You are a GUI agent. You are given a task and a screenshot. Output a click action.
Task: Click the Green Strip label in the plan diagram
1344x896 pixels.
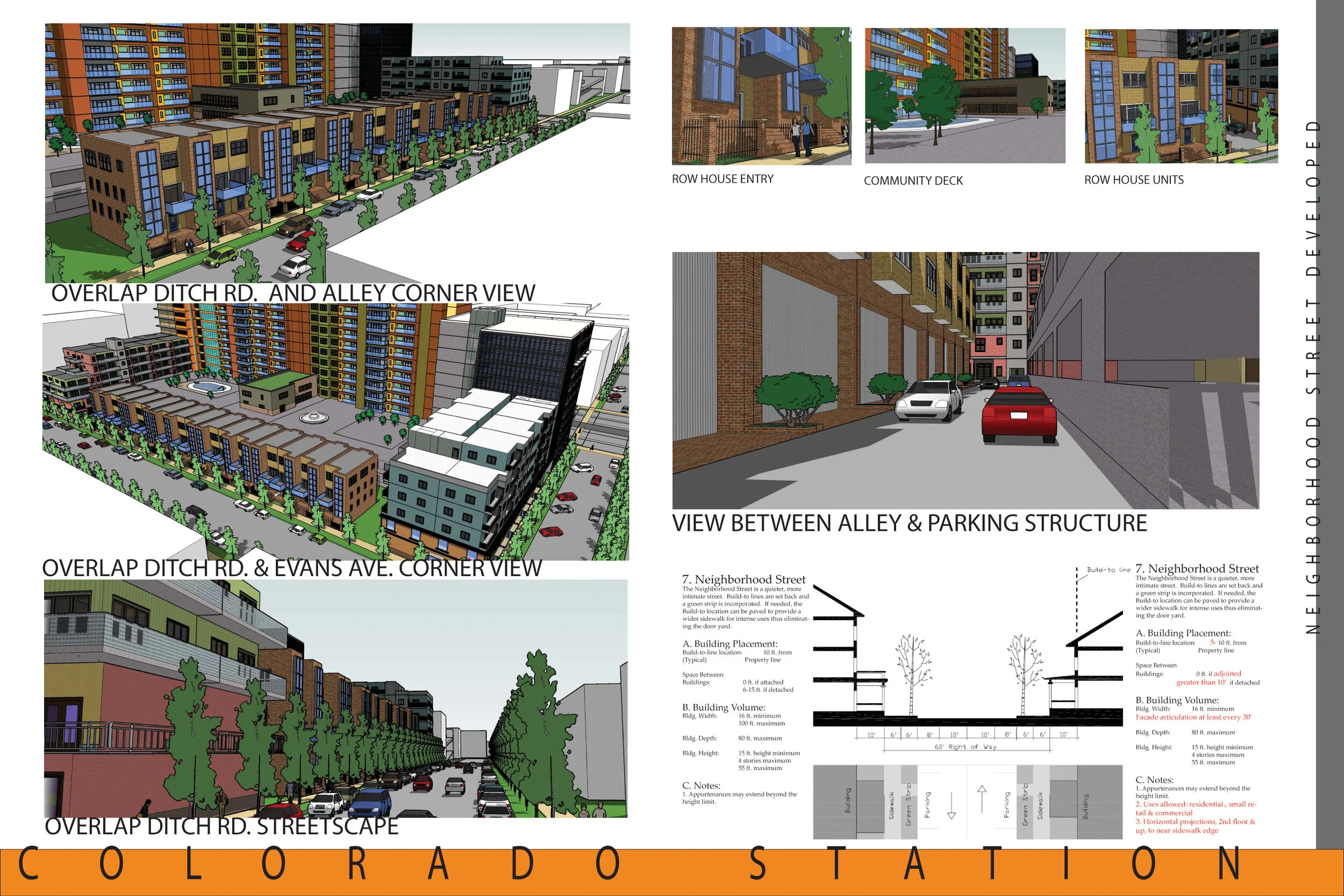(909, 806)
